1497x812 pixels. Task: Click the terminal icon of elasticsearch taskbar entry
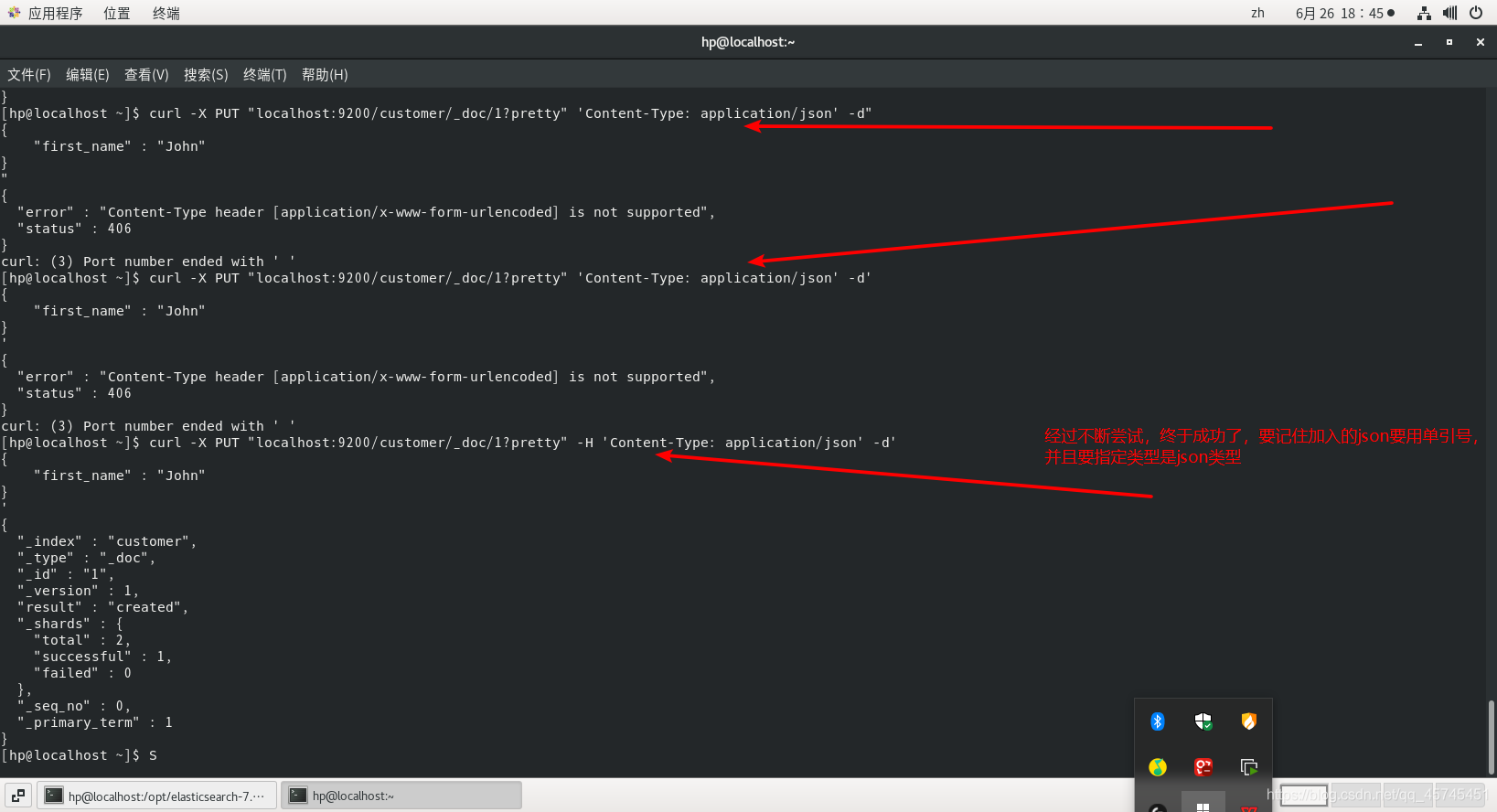(x=54, y=796)
